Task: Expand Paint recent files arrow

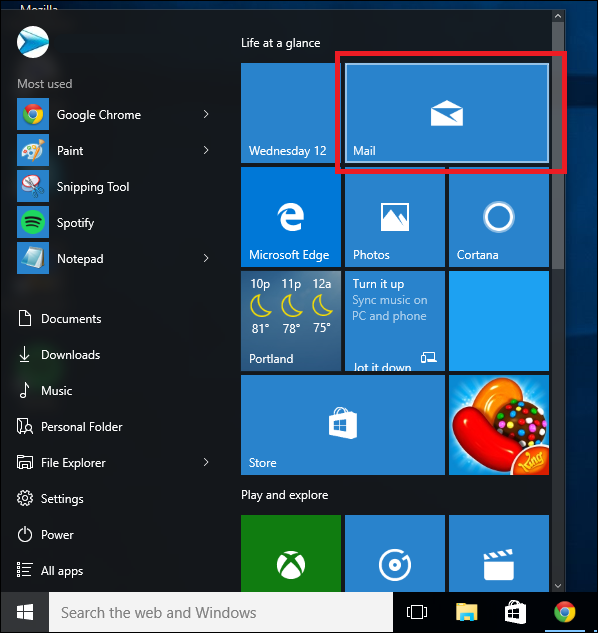Action: (206, 150)
